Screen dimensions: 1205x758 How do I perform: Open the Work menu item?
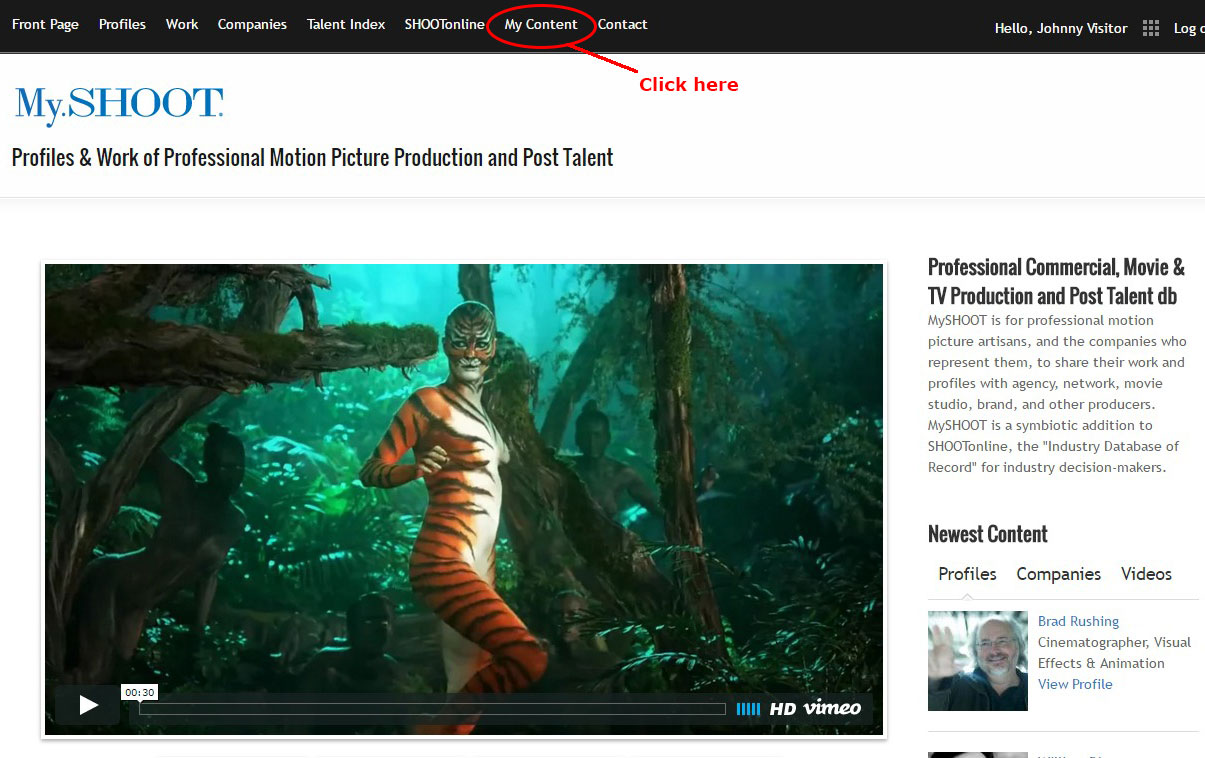[182, 24]
